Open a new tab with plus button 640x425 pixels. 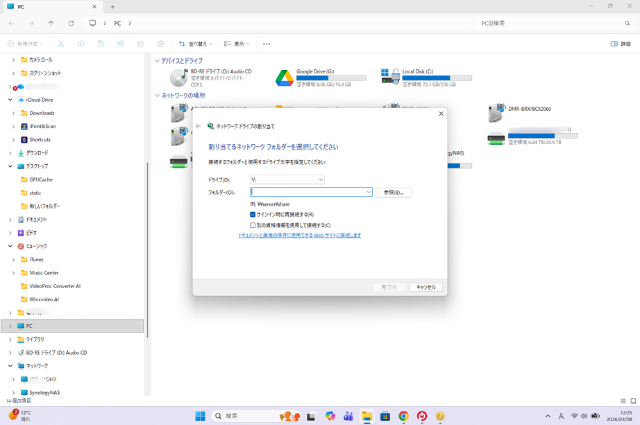click(112, 7)
